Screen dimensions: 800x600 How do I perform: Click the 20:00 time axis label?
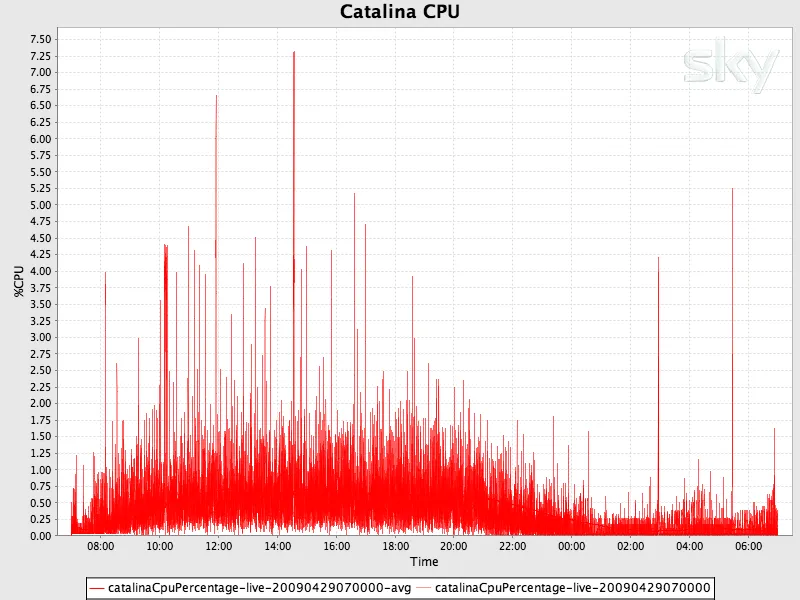[454, 546]
